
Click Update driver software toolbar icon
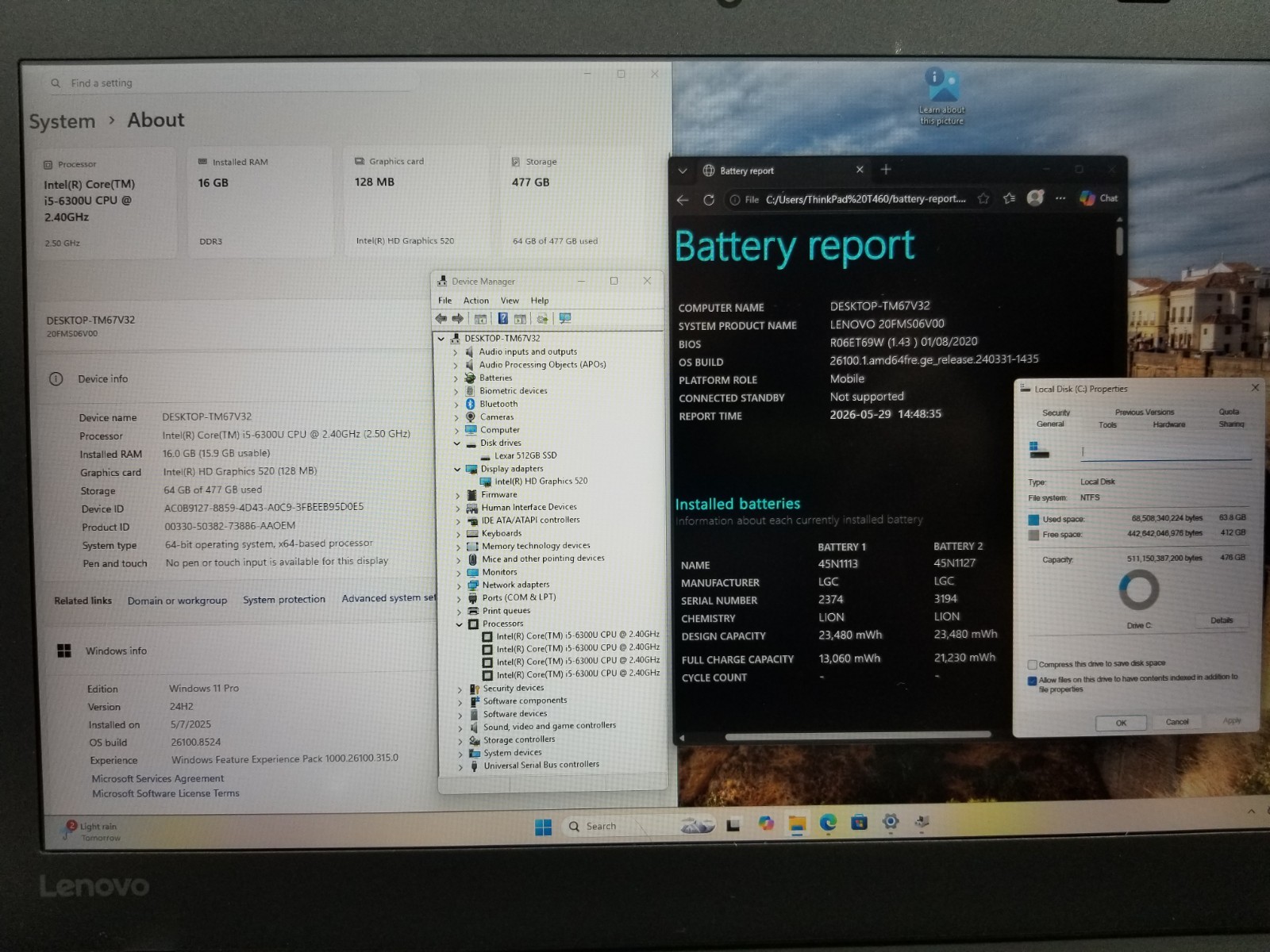click(x=542, y=319)
